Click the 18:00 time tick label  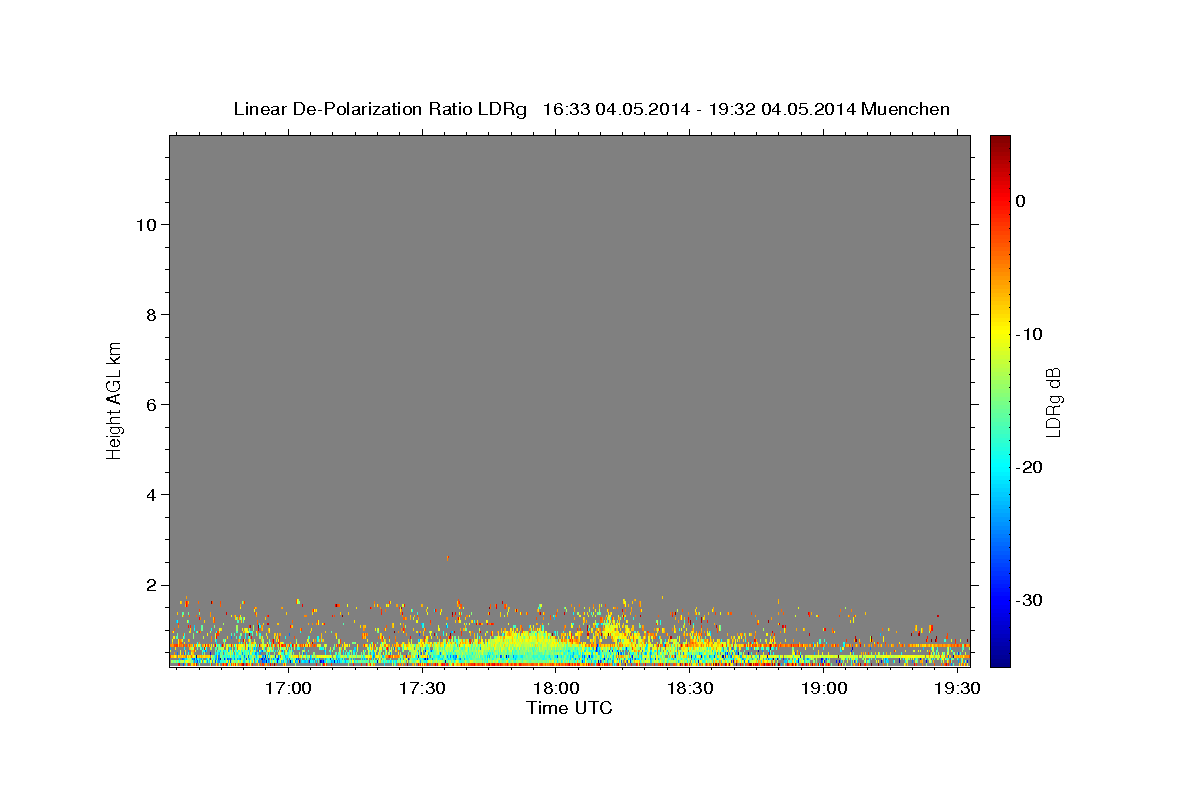click(556, 689)
